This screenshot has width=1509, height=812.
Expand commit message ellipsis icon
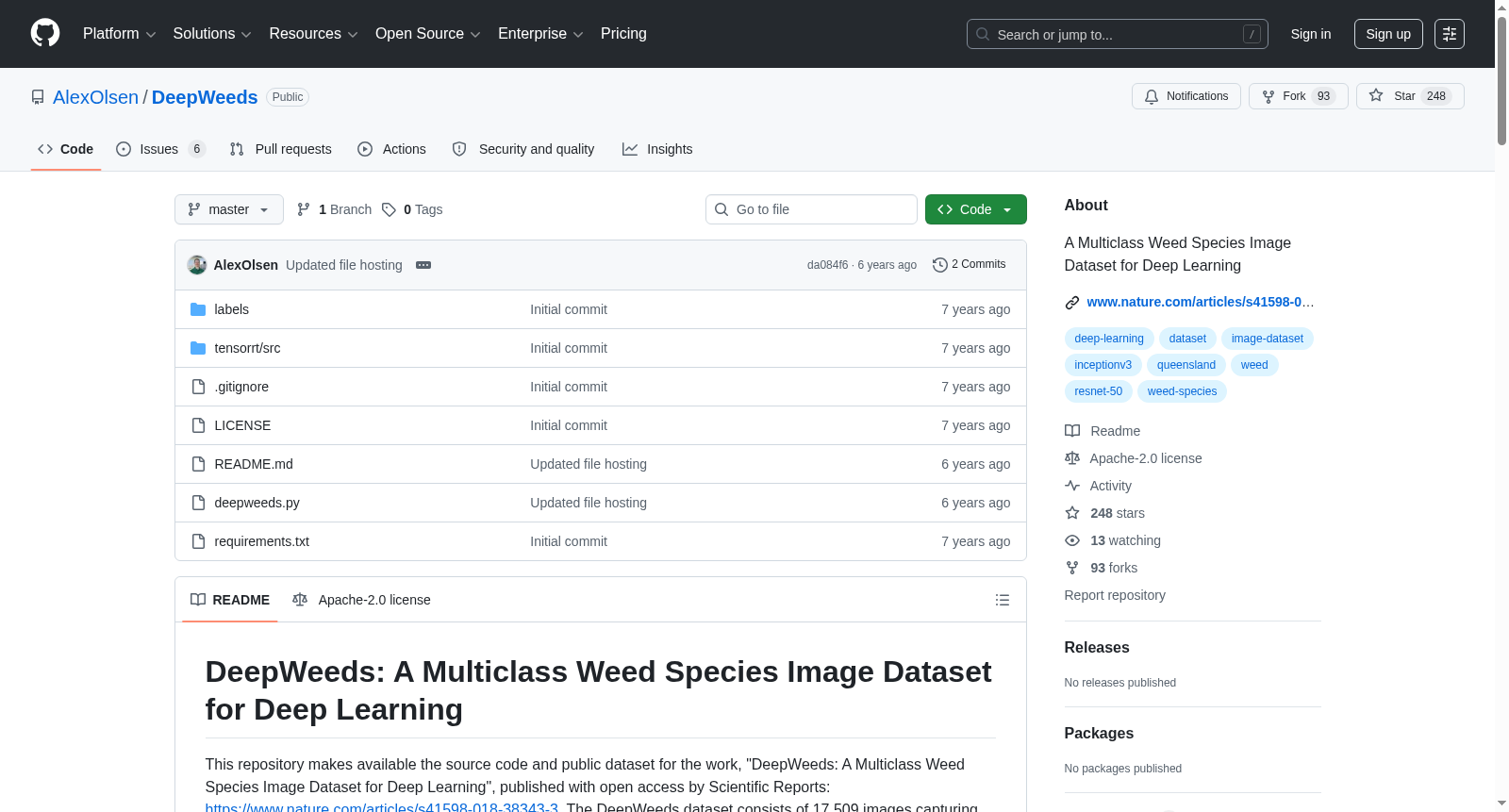(423, 265)
